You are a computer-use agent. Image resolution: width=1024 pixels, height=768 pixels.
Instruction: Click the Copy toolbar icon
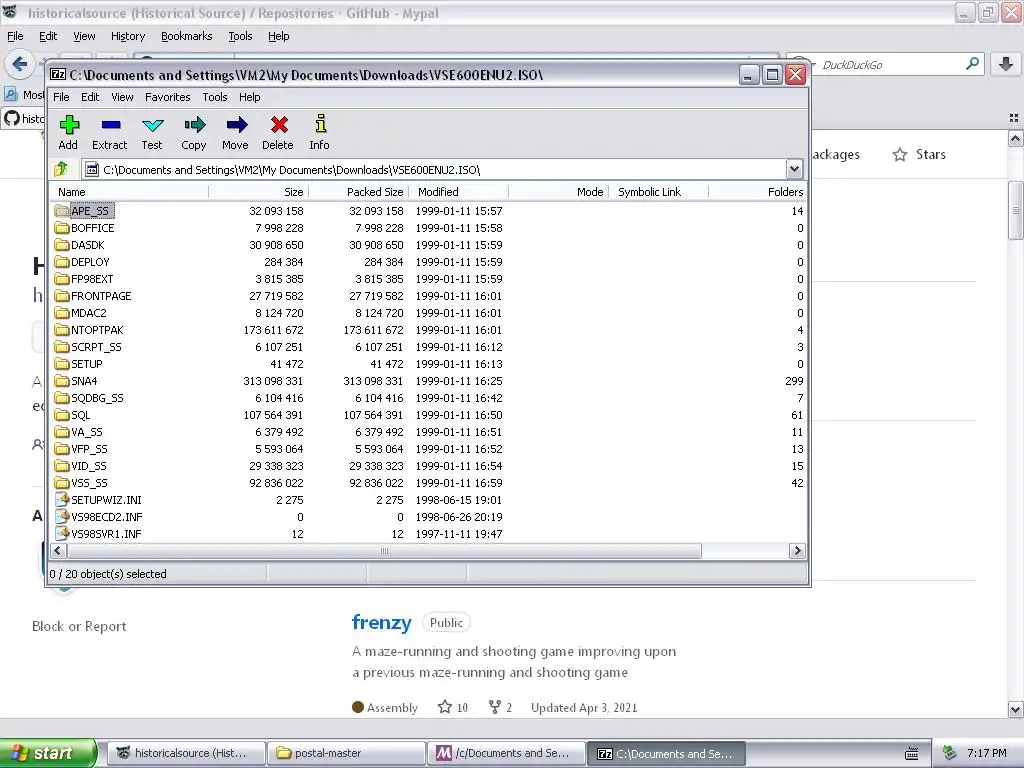pyautogui.click(x=195, y=124)
